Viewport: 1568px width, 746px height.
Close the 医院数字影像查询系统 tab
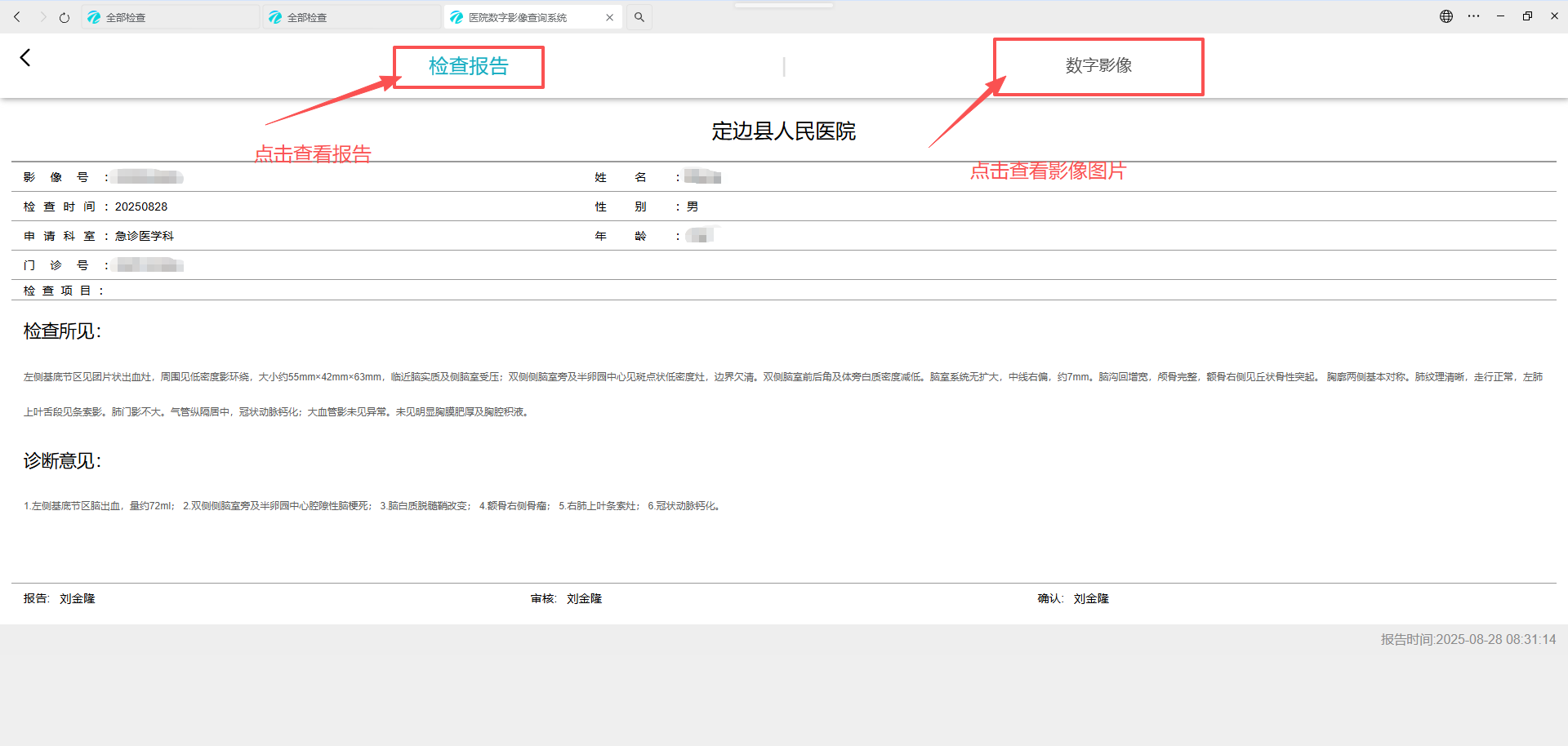[609, 17]
